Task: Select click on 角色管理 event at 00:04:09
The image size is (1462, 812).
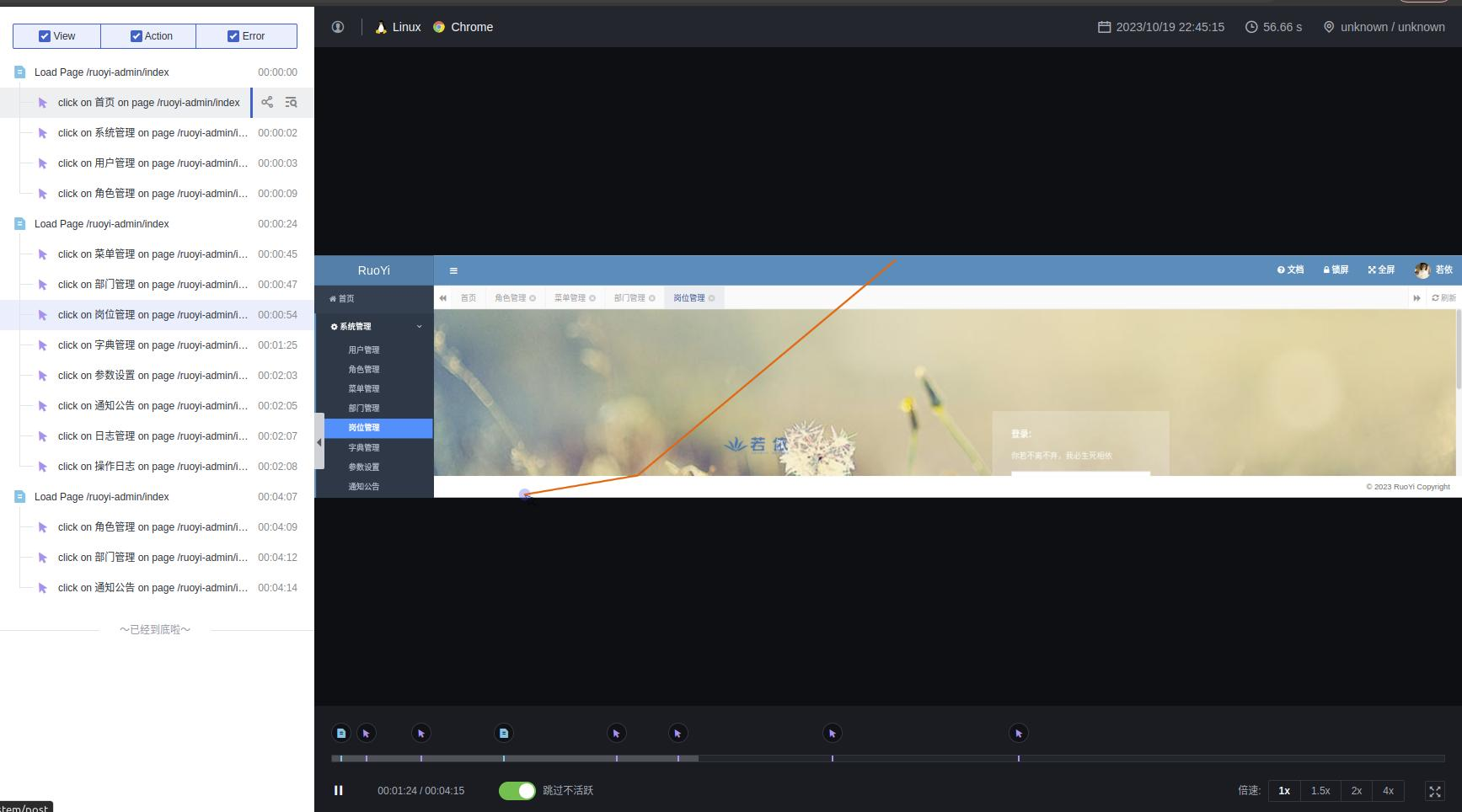Action: click(157, 527)
